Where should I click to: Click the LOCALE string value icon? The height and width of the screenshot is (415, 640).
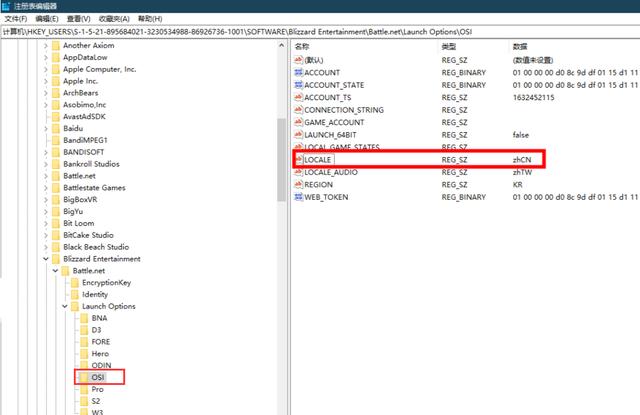point(298,160)
